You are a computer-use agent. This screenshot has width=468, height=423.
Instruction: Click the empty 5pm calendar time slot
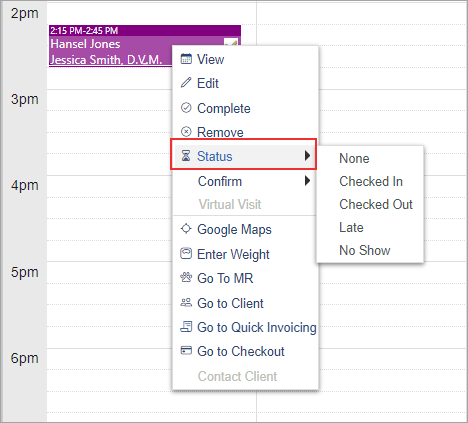pyautogui.click(x=110, y=272)
